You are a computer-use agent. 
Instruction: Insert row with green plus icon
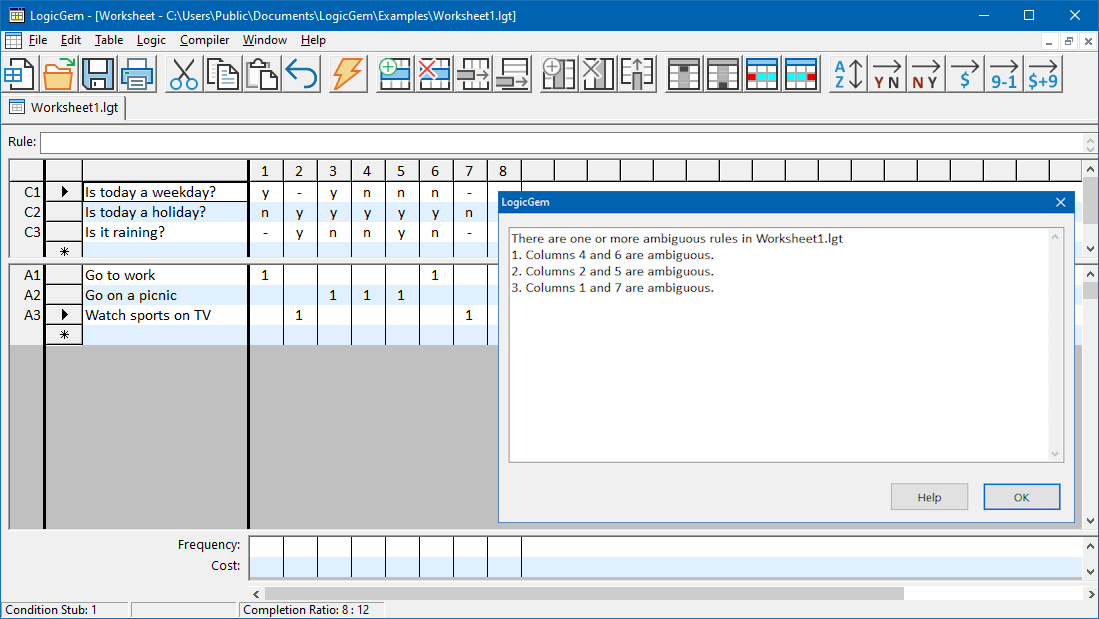[x=395, y=74]
